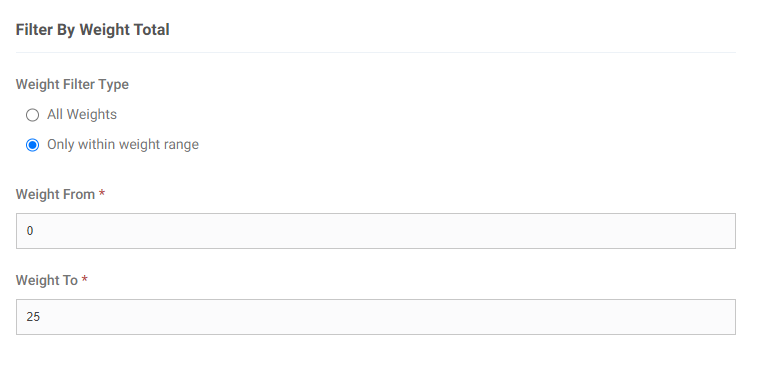
Task: Click the "Weight Filter Type" label
Action: [x=72, y=84]
